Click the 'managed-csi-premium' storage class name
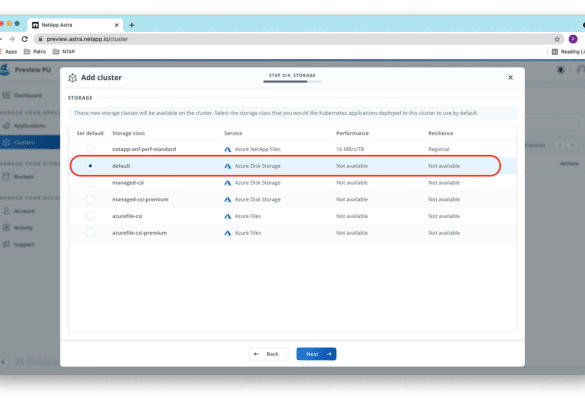This screenshot has width=585, height=405. (x=140, y=200)
